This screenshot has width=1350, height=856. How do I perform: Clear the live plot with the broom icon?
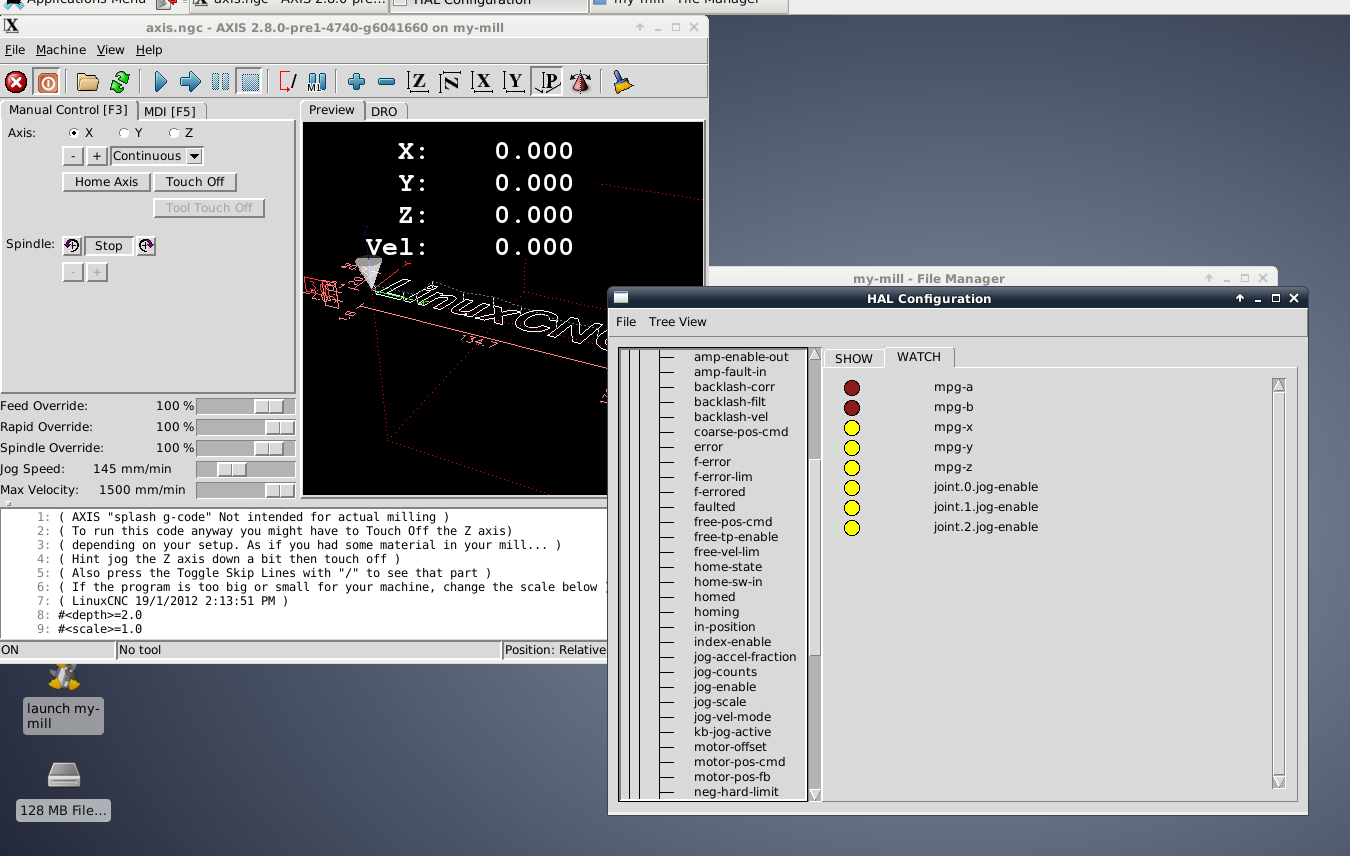click(x=623, y=82)
